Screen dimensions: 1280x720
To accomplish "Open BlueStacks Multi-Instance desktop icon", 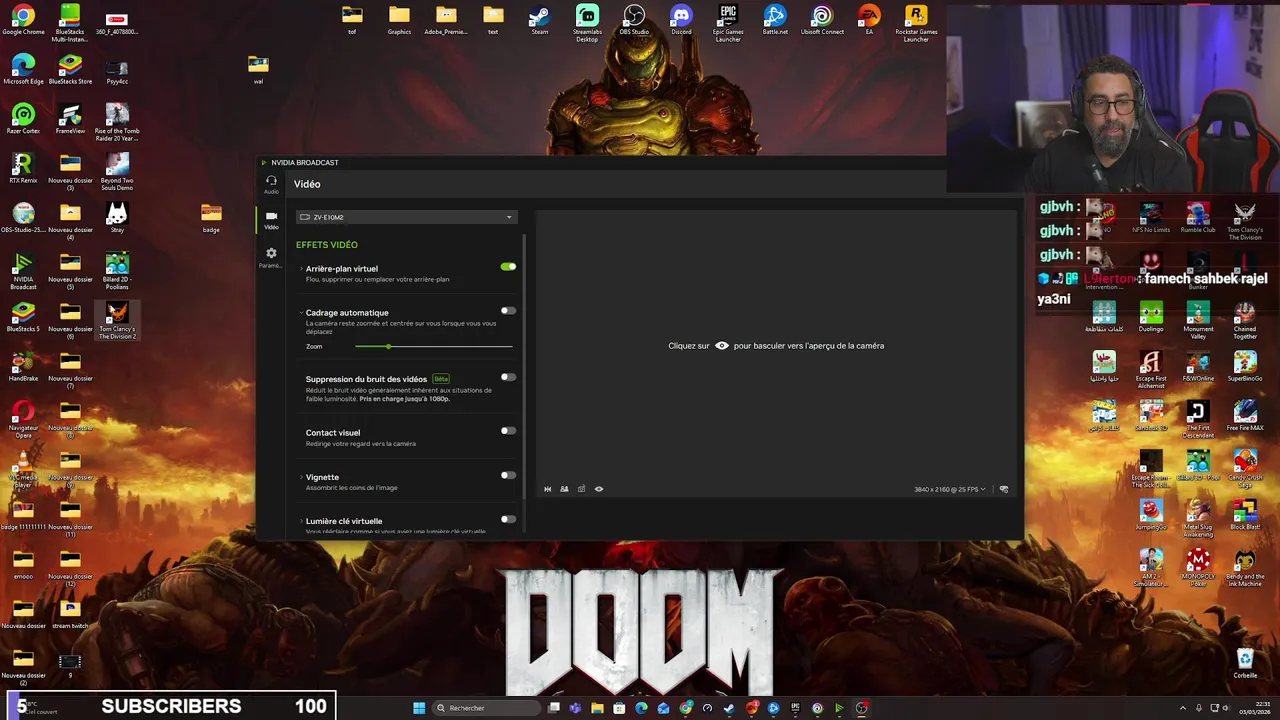I will (70, 22).
